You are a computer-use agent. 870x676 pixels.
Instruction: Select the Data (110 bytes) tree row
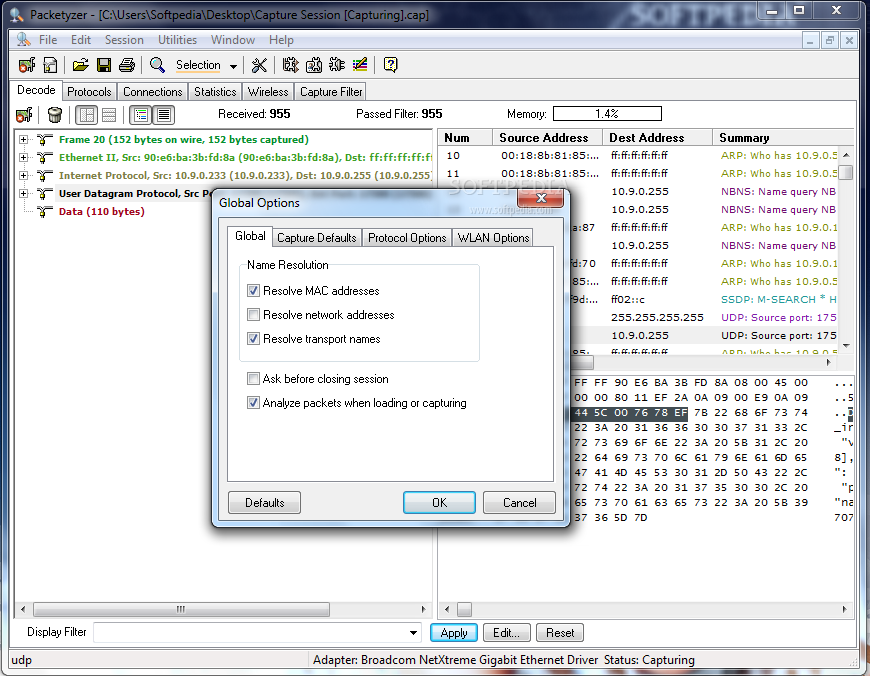pyautogui.click(x=102, y=211)
